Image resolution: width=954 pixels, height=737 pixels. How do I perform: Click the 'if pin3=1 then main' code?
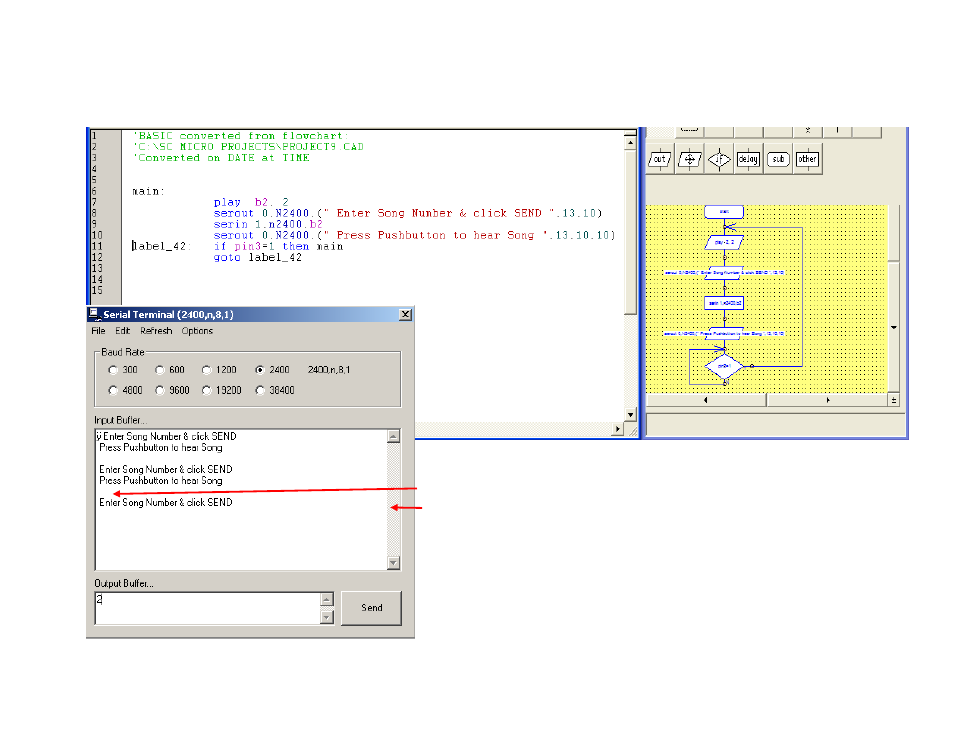(x=278, y=246)
